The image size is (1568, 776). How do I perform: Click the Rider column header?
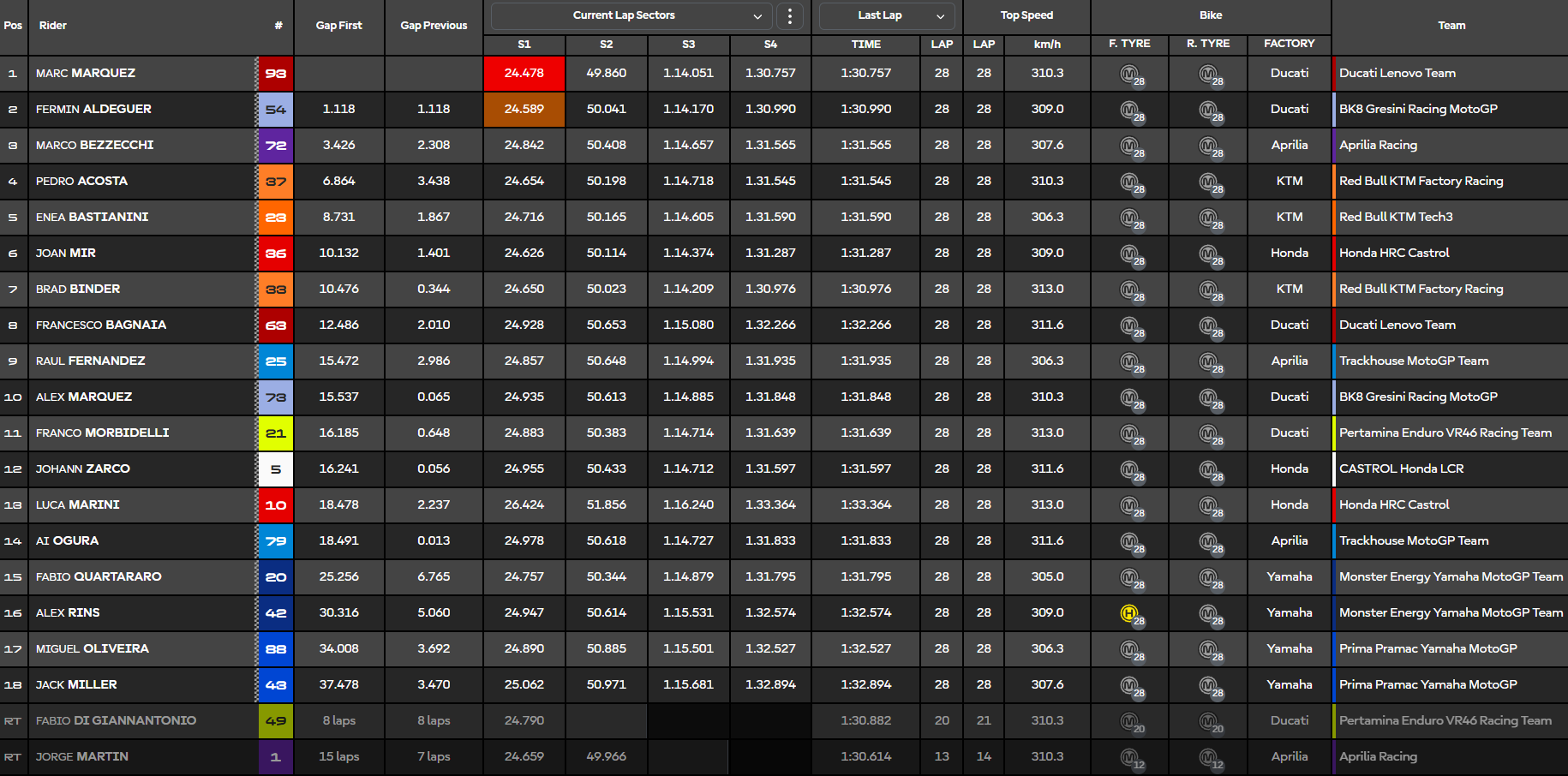pyautogui.click(x=53, y=26)
